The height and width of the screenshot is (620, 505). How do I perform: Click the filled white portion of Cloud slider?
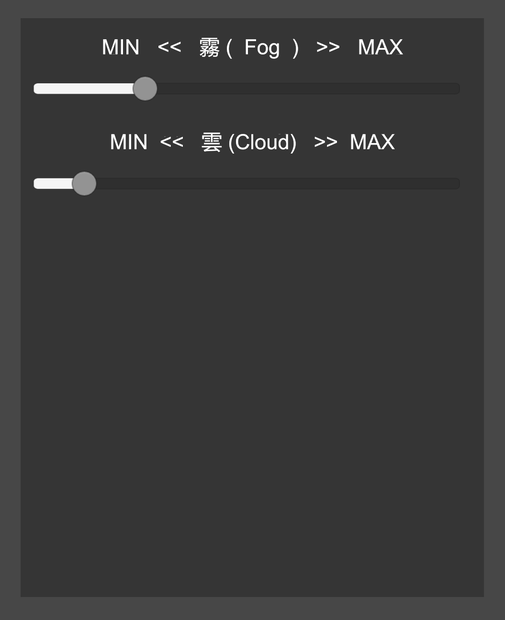point(53,183)
